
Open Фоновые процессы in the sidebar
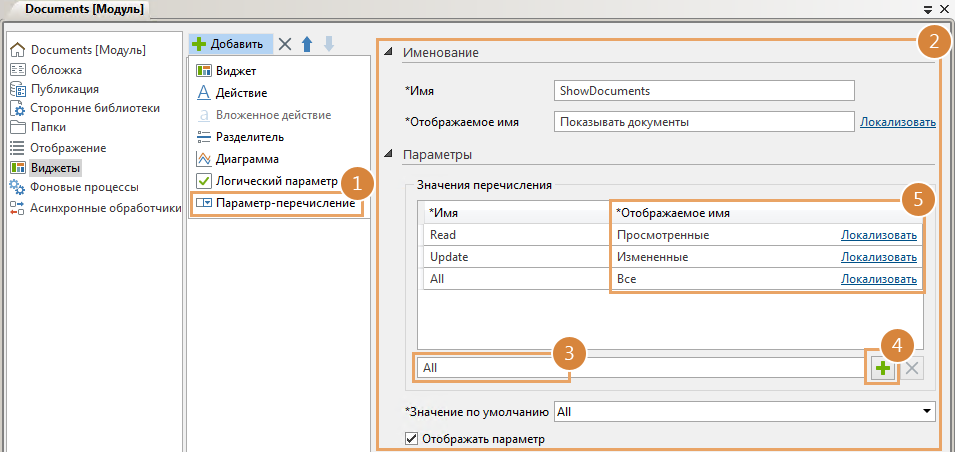(x=84, y=187)
